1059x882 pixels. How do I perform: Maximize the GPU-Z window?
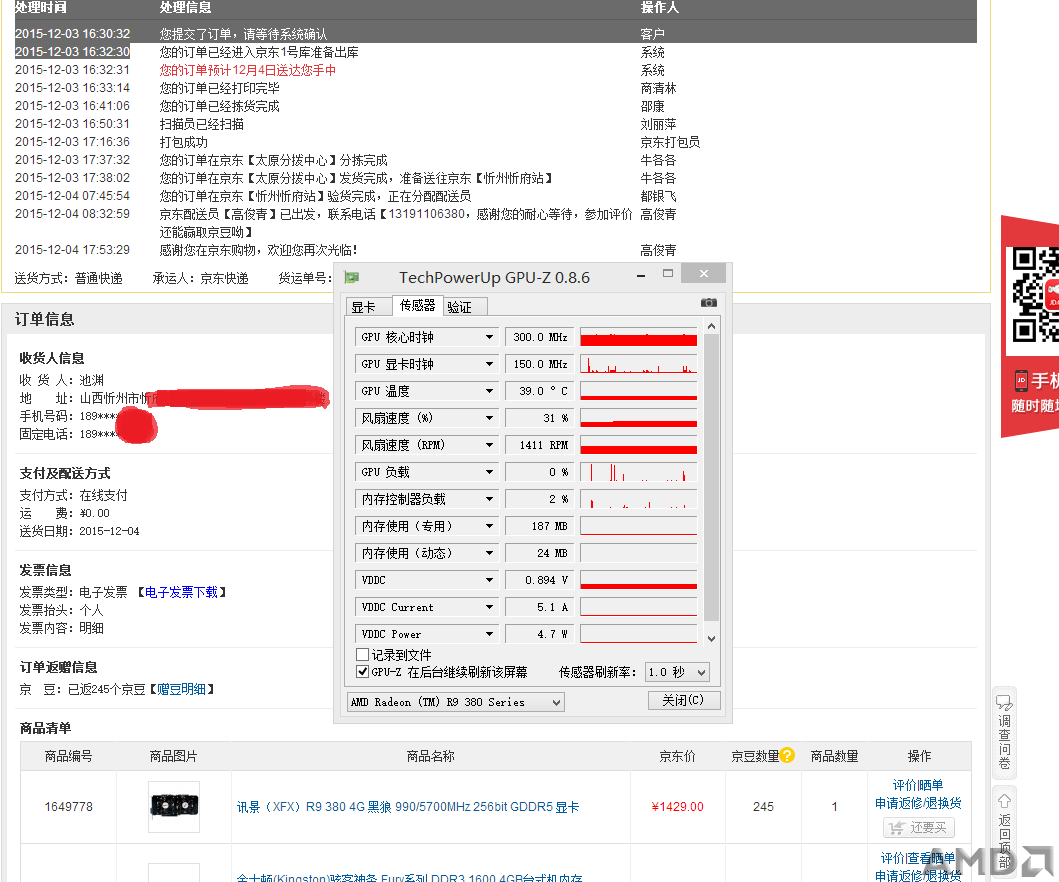(x=668, y=274)
